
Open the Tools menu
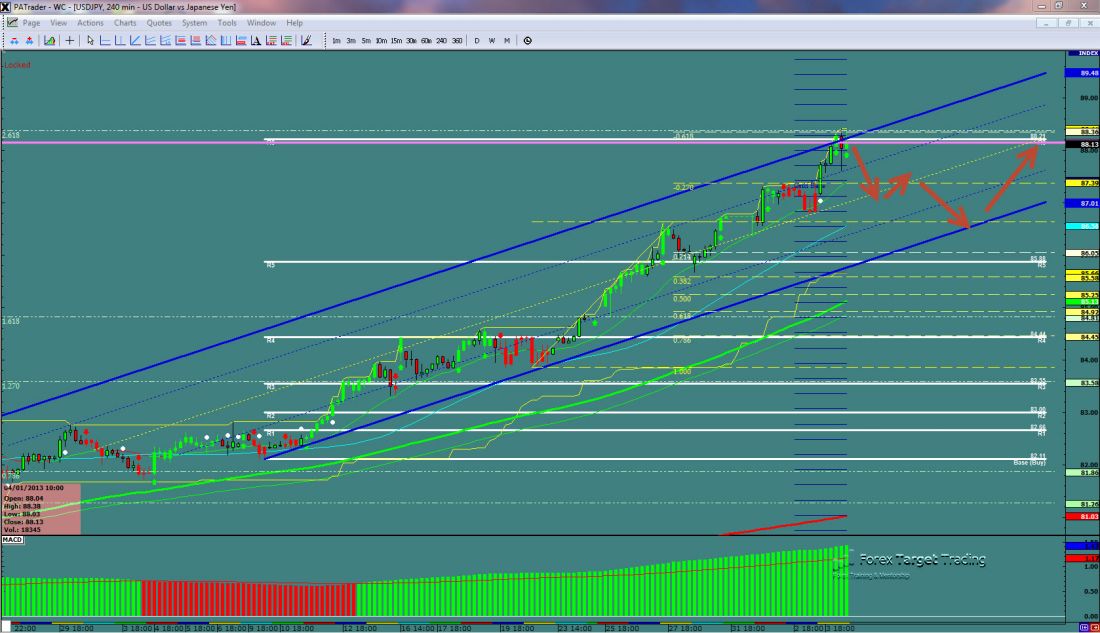tap(227, 22)
